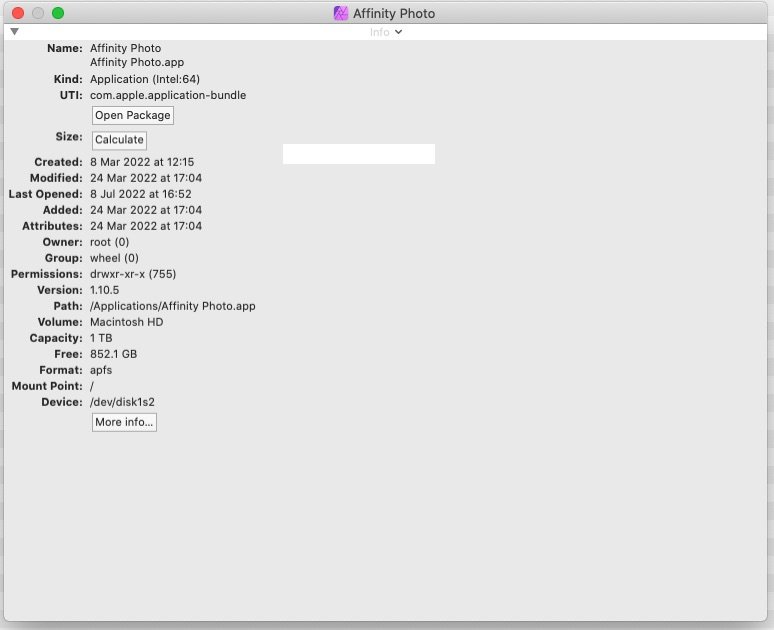The image size is (774, 630).
Task: Select Created date '8 Mar 2022 at 12:15'
Action: [x=142, y=162]
